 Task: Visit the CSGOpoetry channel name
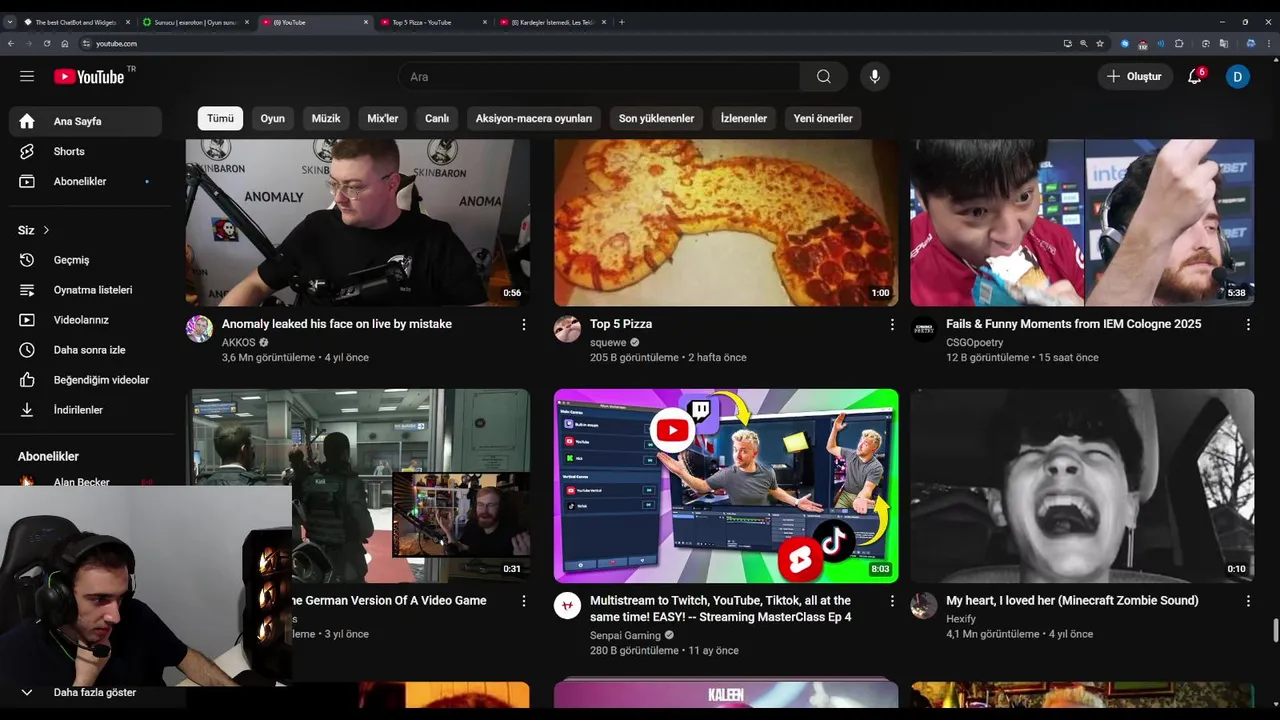click(x=975, y=342)
